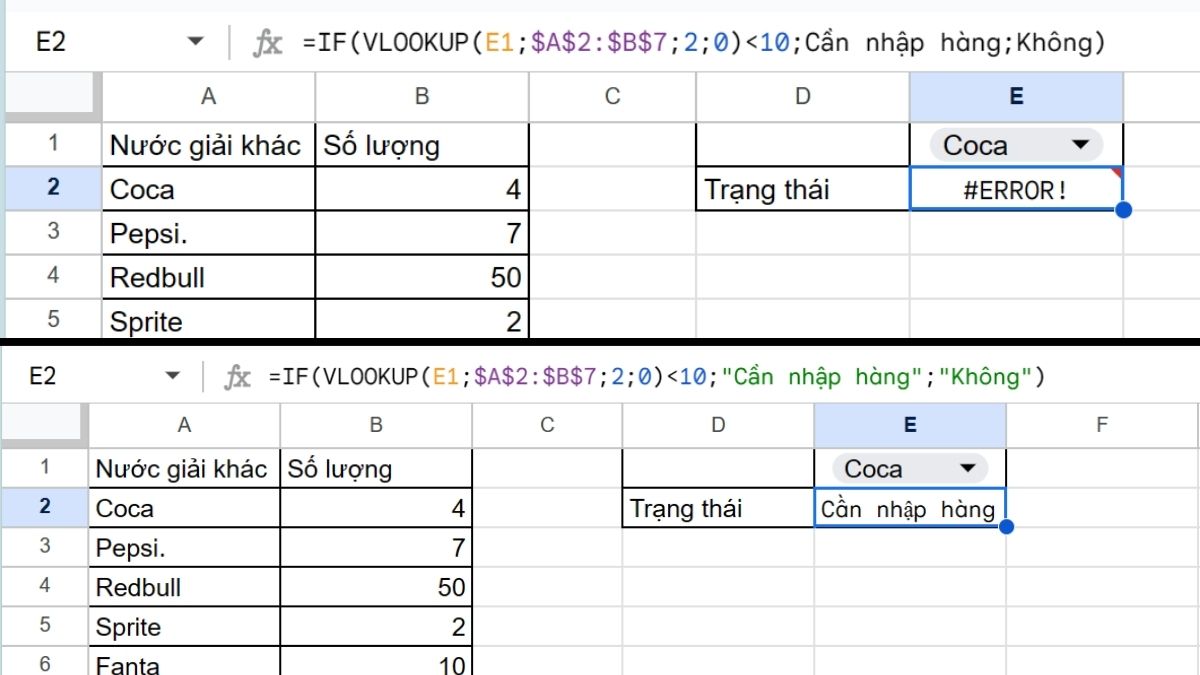The image size is (1200, 675).
Task: Click the blue fill handle in top sheet
Action: click(1123, 210)
